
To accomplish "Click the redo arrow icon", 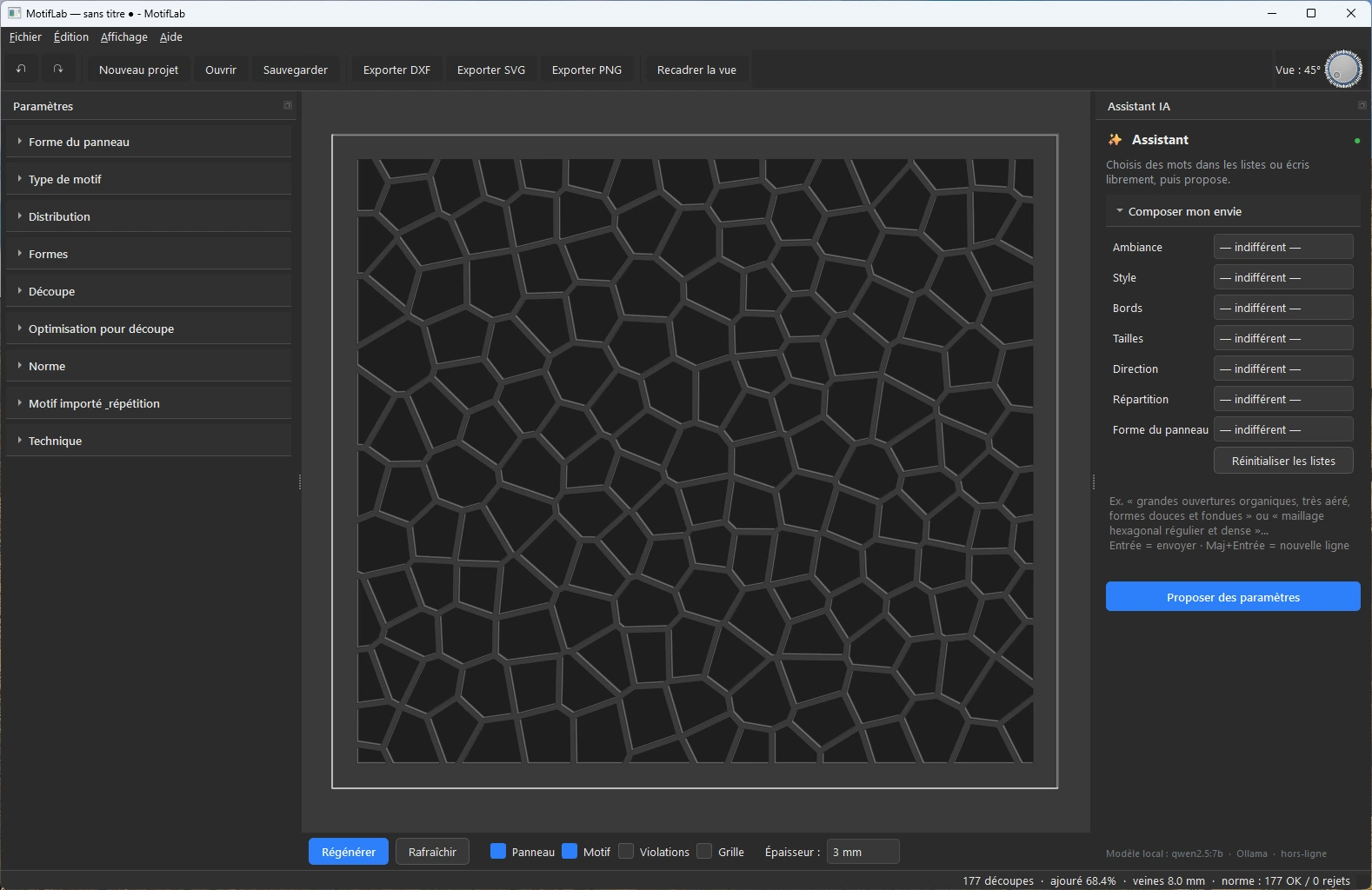I will pyautogui.click(x=58, y=70).
